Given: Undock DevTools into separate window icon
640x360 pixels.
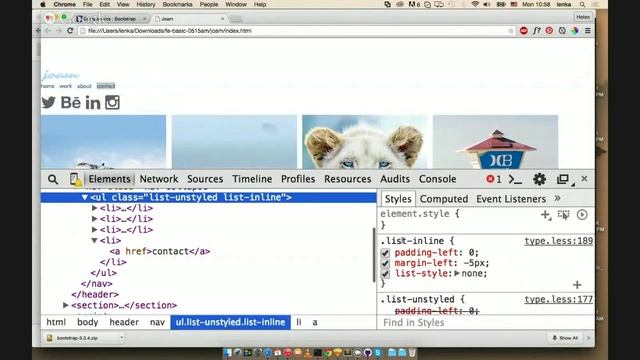Looking at the screenshot, I should pos(563,179).
